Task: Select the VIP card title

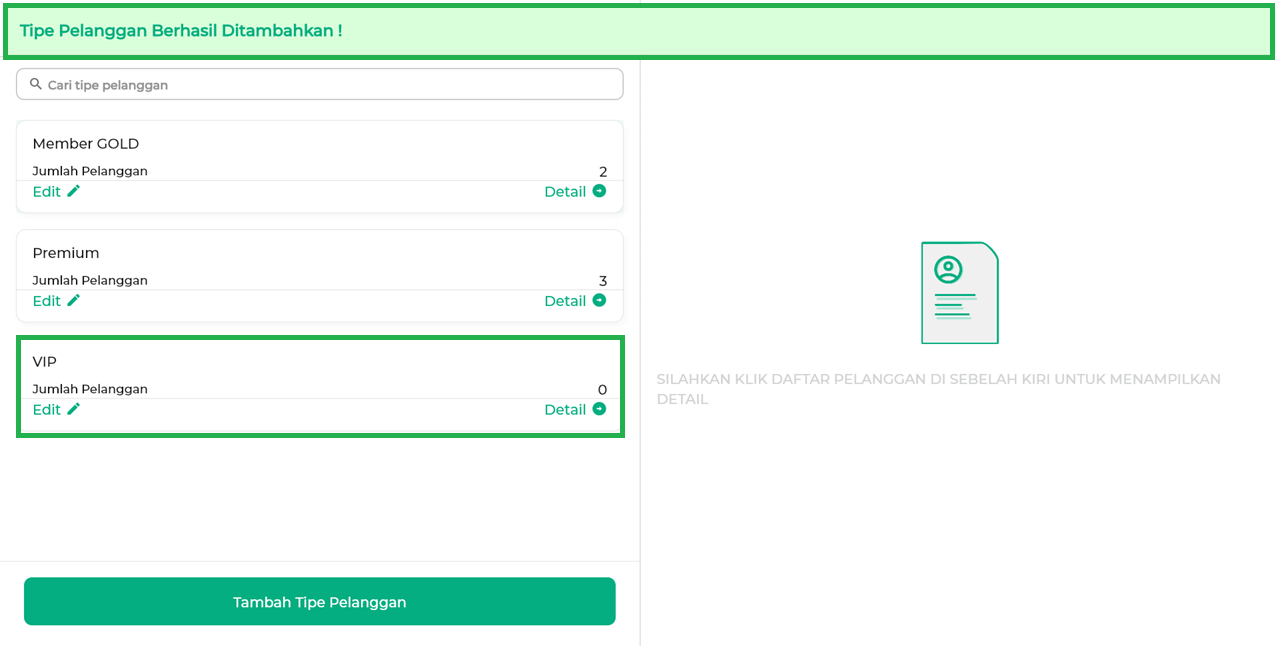Action: [45, 362]
